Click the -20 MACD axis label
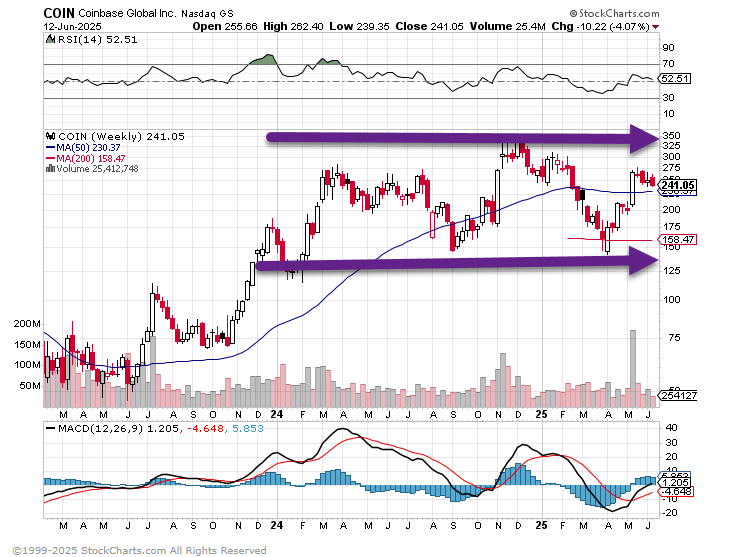This screenshot has height=557, width=730. click(669, 513)
